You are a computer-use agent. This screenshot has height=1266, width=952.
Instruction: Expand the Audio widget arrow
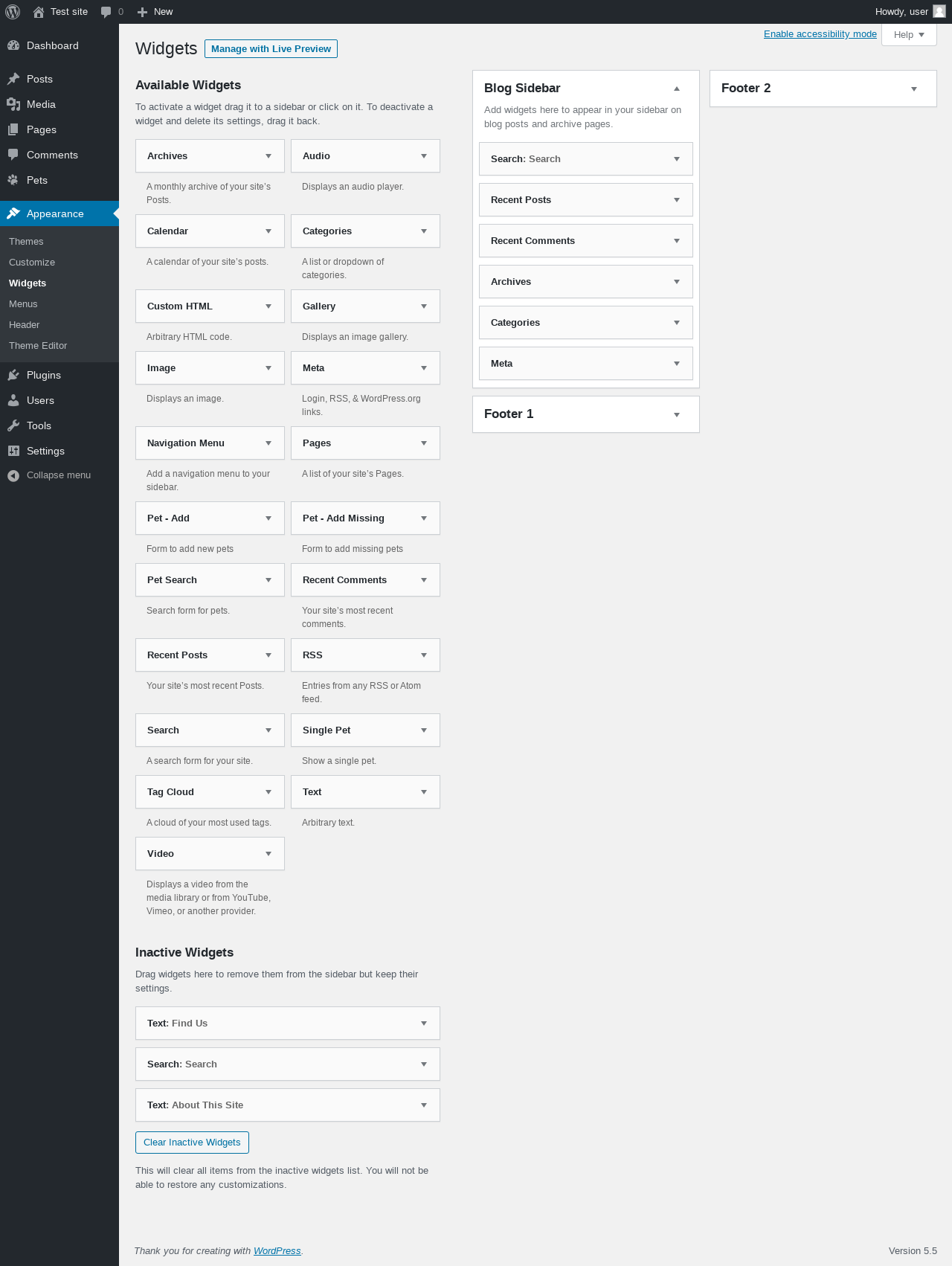click(x=424, y=156)
